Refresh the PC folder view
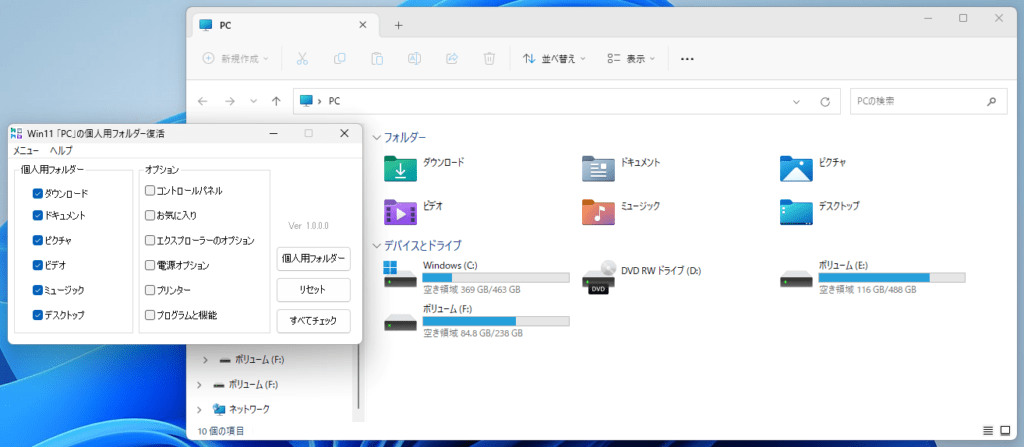1024x447 pixels. pos(825,102)
